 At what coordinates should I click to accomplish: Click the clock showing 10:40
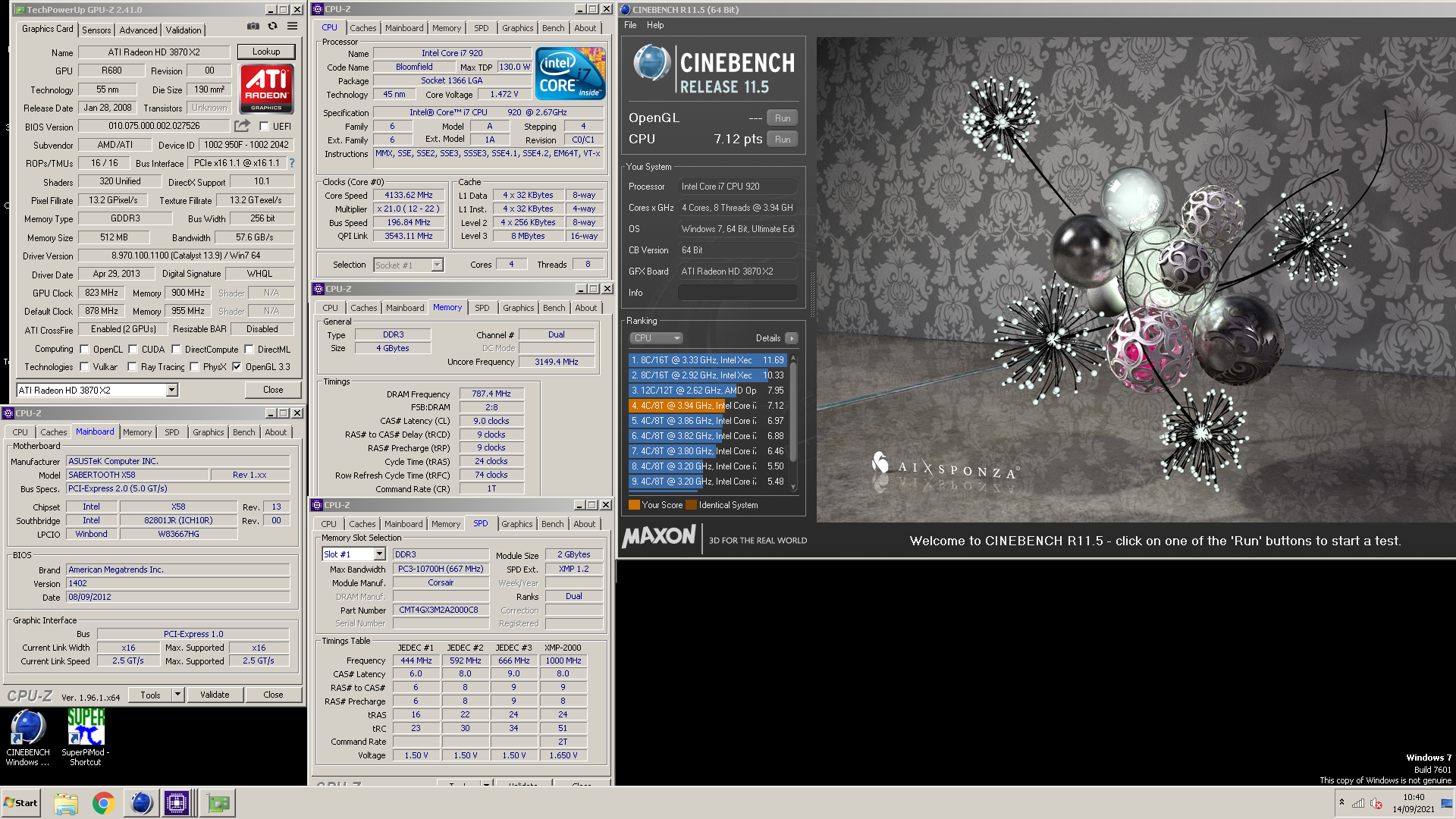pyautogui.click(x=1413, y=797)
